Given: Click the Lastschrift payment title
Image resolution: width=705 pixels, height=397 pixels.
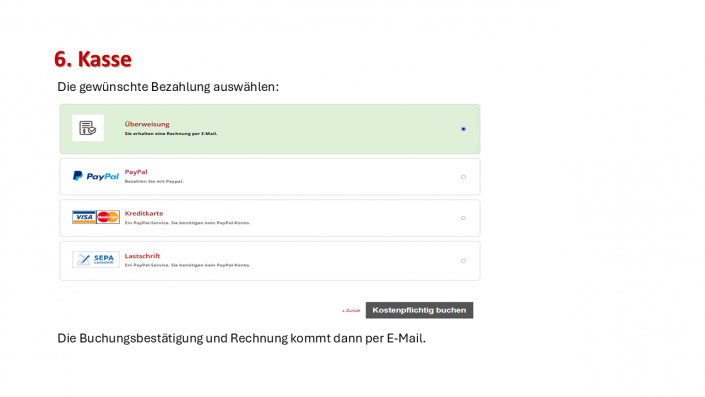Looking at the screenshot, I should [142, 256].
